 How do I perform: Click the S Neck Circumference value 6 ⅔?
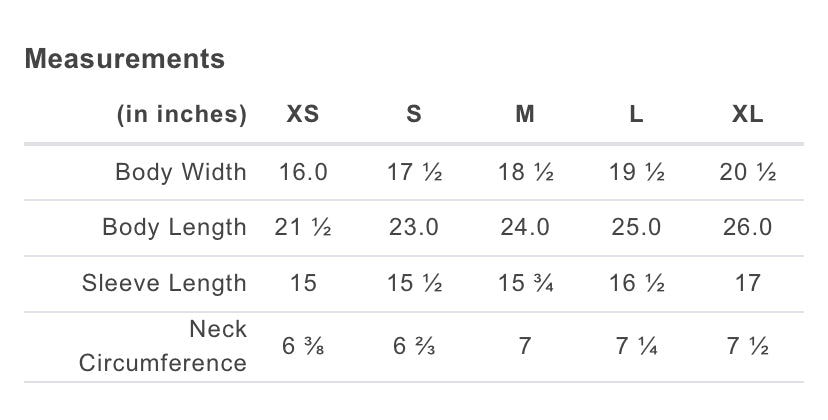click(414, 346)
